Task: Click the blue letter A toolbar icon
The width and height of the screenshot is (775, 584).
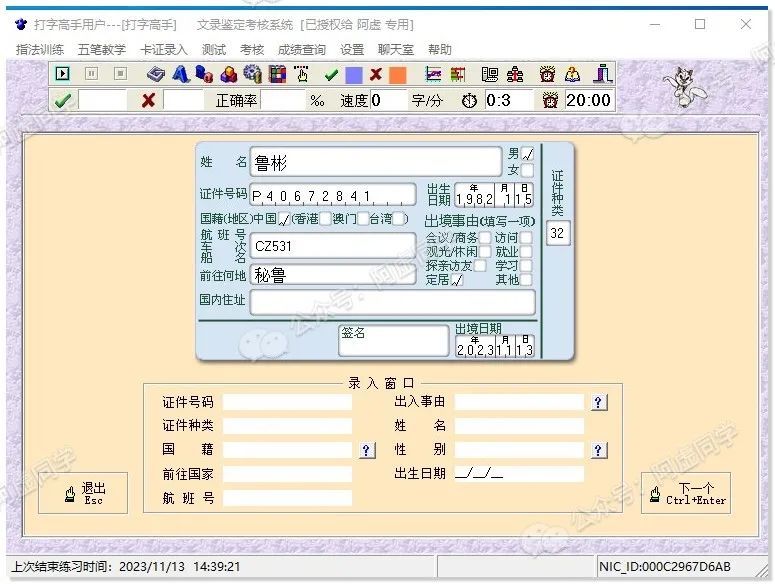Action: pos(180,74)
